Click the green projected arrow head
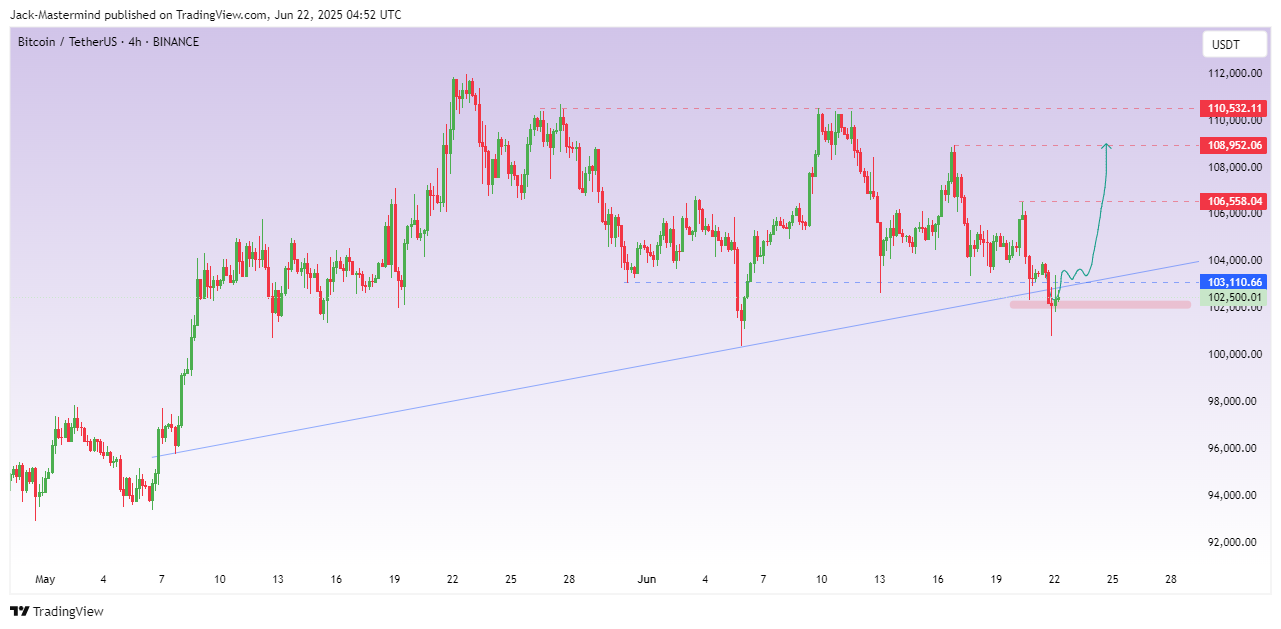The height and width of the screenshot is (629, 1281). coord(1107,147)
